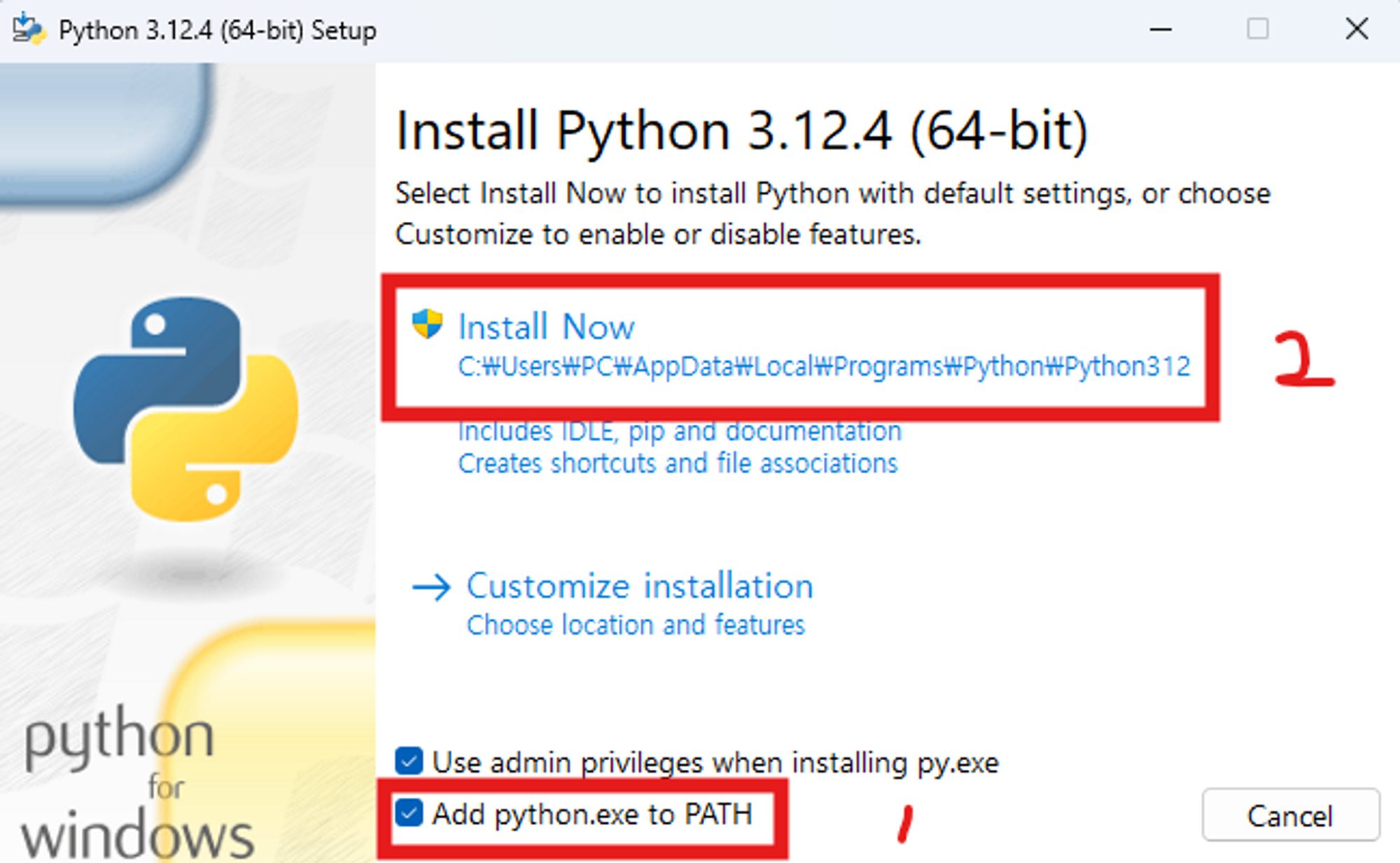Click the 'Install Python 3.12.4 (64-bit)' heading
The width and height of the screenshot is (1400, 863).
[741, 131]
